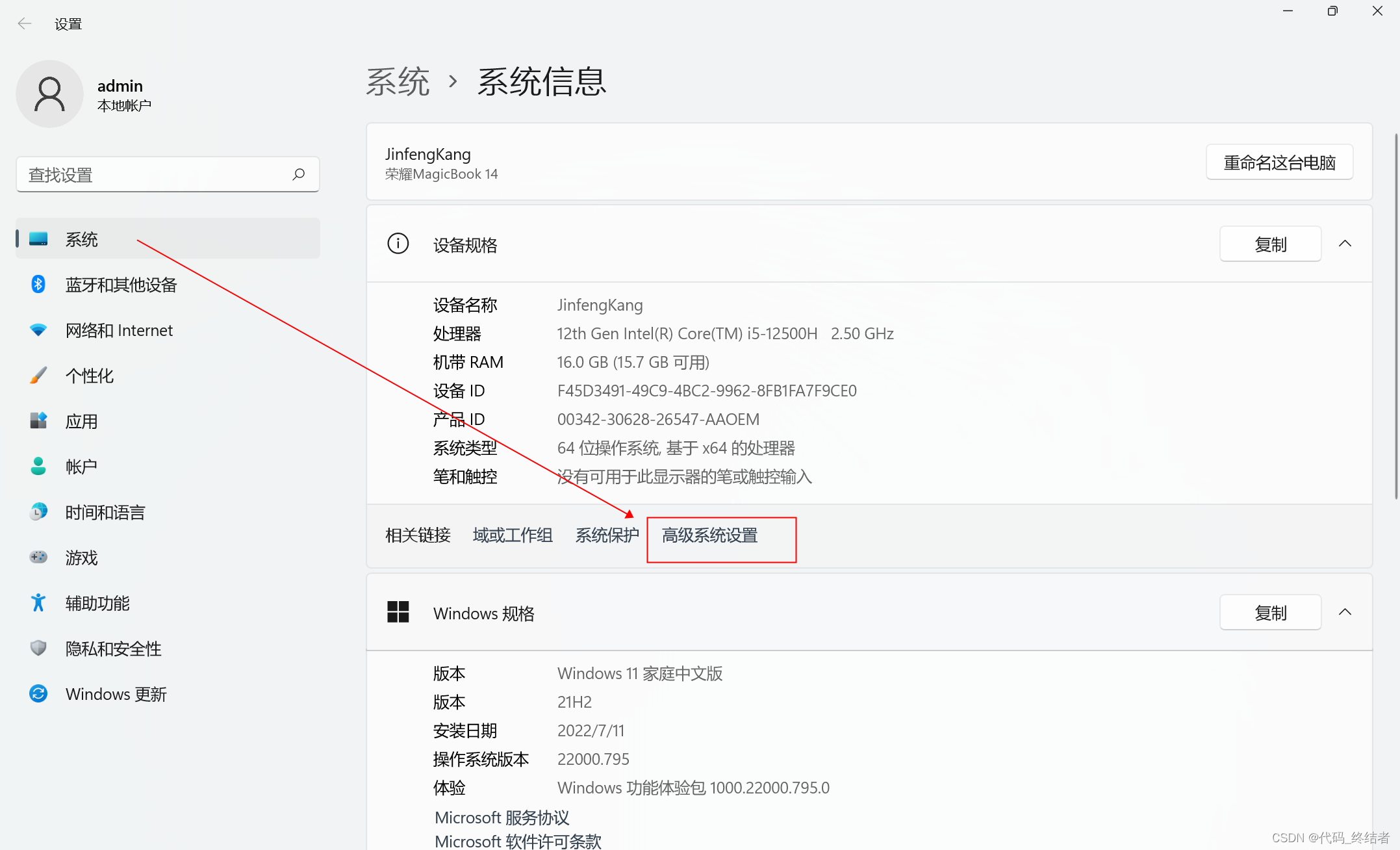
Task: Click Windows 11 家庭中文版 value
Action: point(640,673)
